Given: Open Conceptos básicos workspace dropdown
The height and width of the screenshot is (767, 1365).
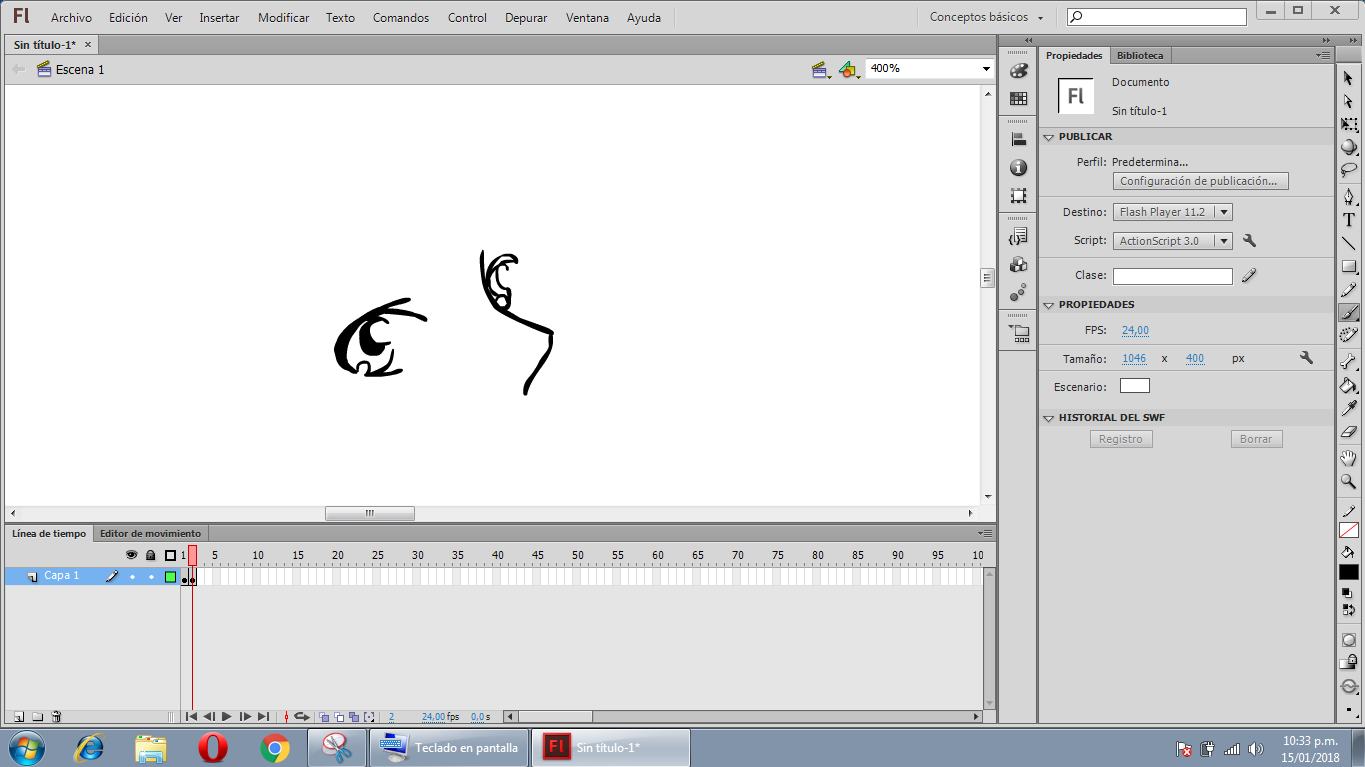Looking at the screenshot, I should (987, 17).
